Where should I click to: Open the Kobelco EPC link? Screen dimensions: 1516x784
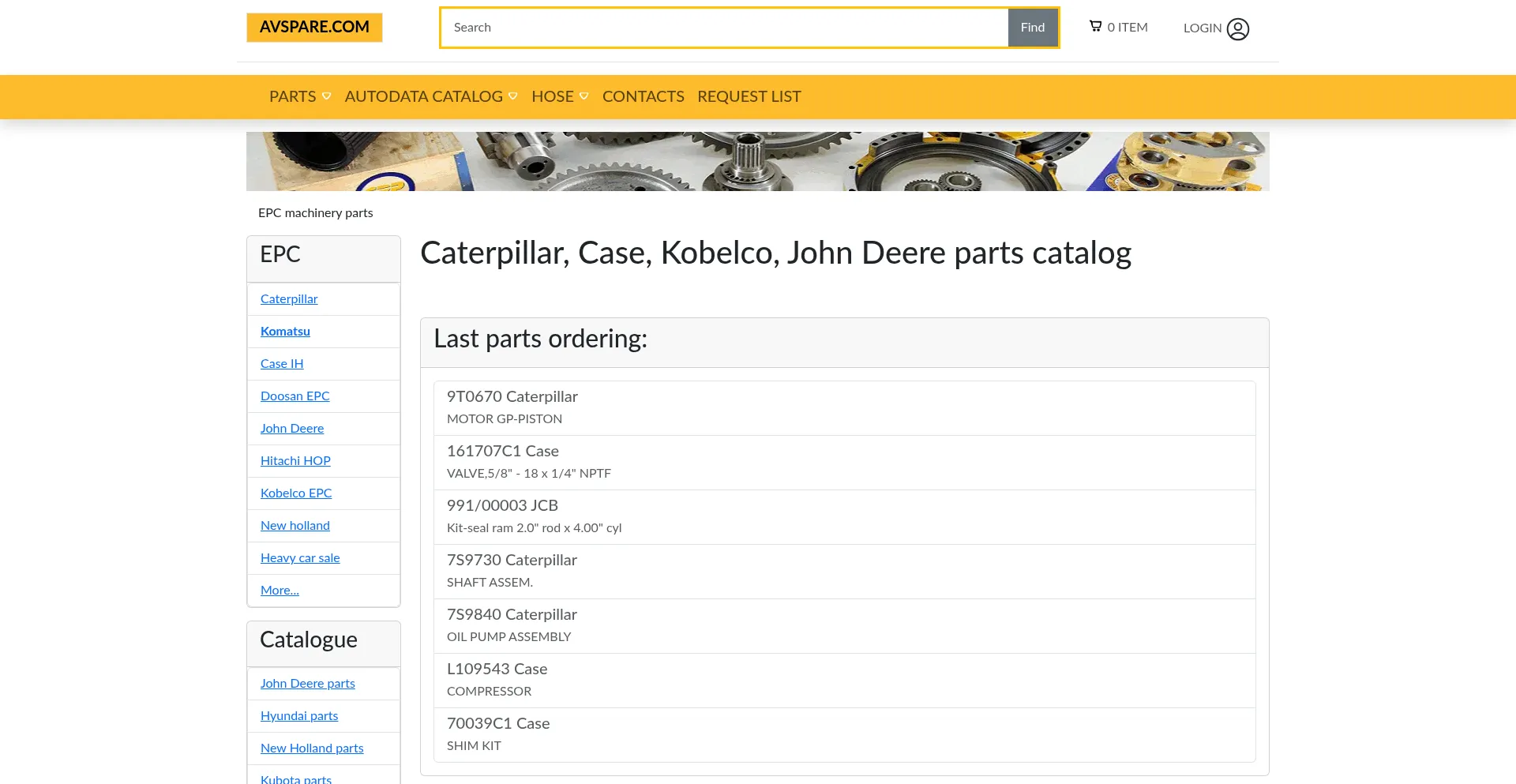296,493
